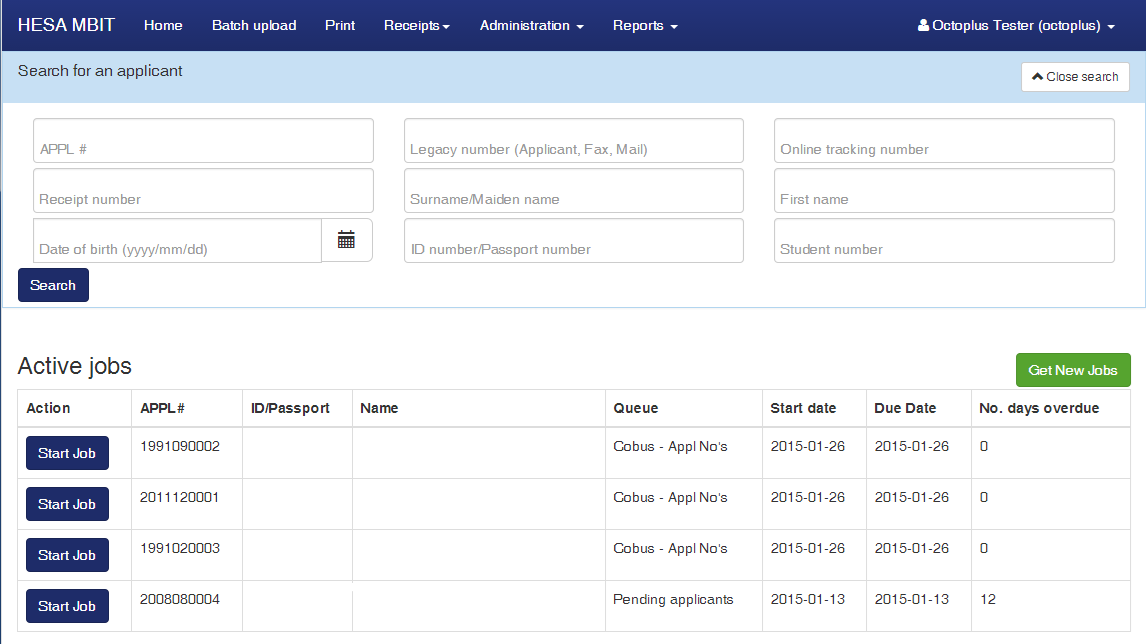
Task: Click the Student number input field
Action: (943, 240)
